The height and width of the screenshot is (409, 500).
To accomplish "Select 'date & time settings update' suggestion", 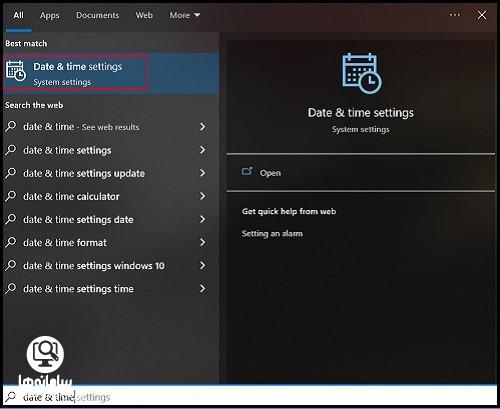I will (x=84, y=174).
